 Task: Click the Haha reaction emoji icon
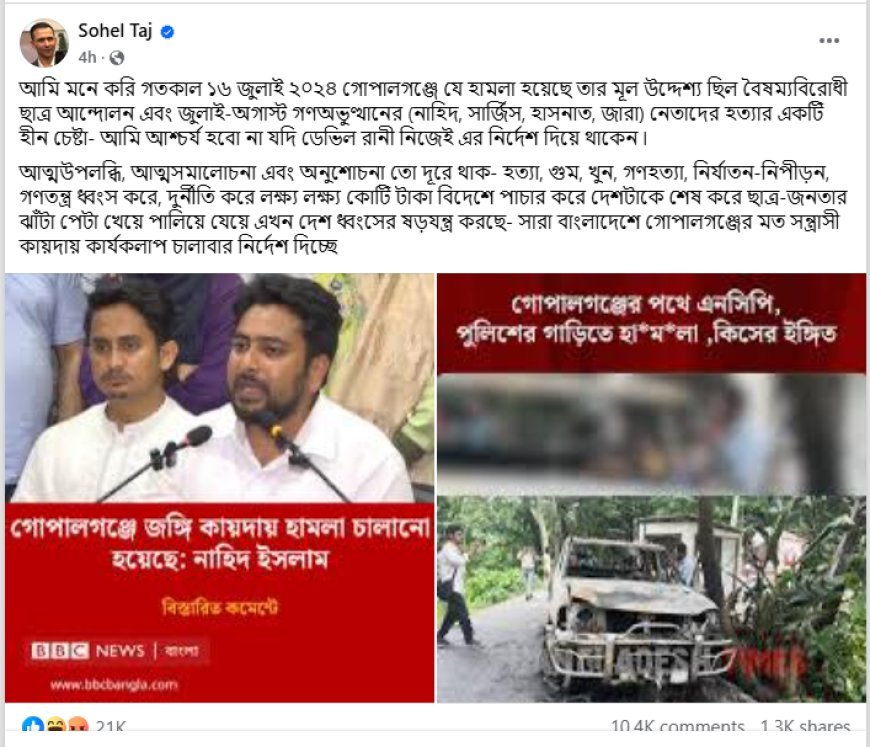pyautogui.click(x=56, y=724)
